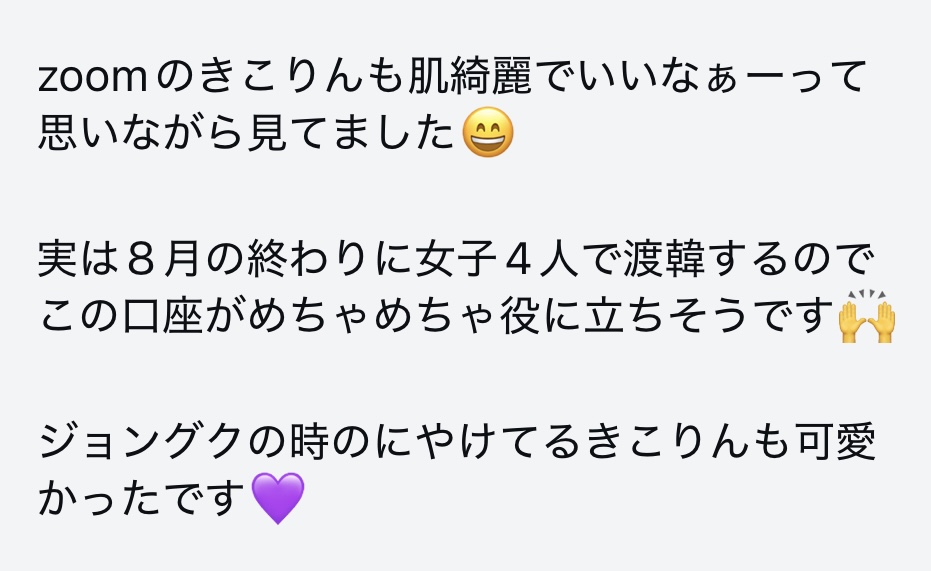Click the text "肌綺麗"
The height and width of the screenshot is (571, 931).
point(470,76)
